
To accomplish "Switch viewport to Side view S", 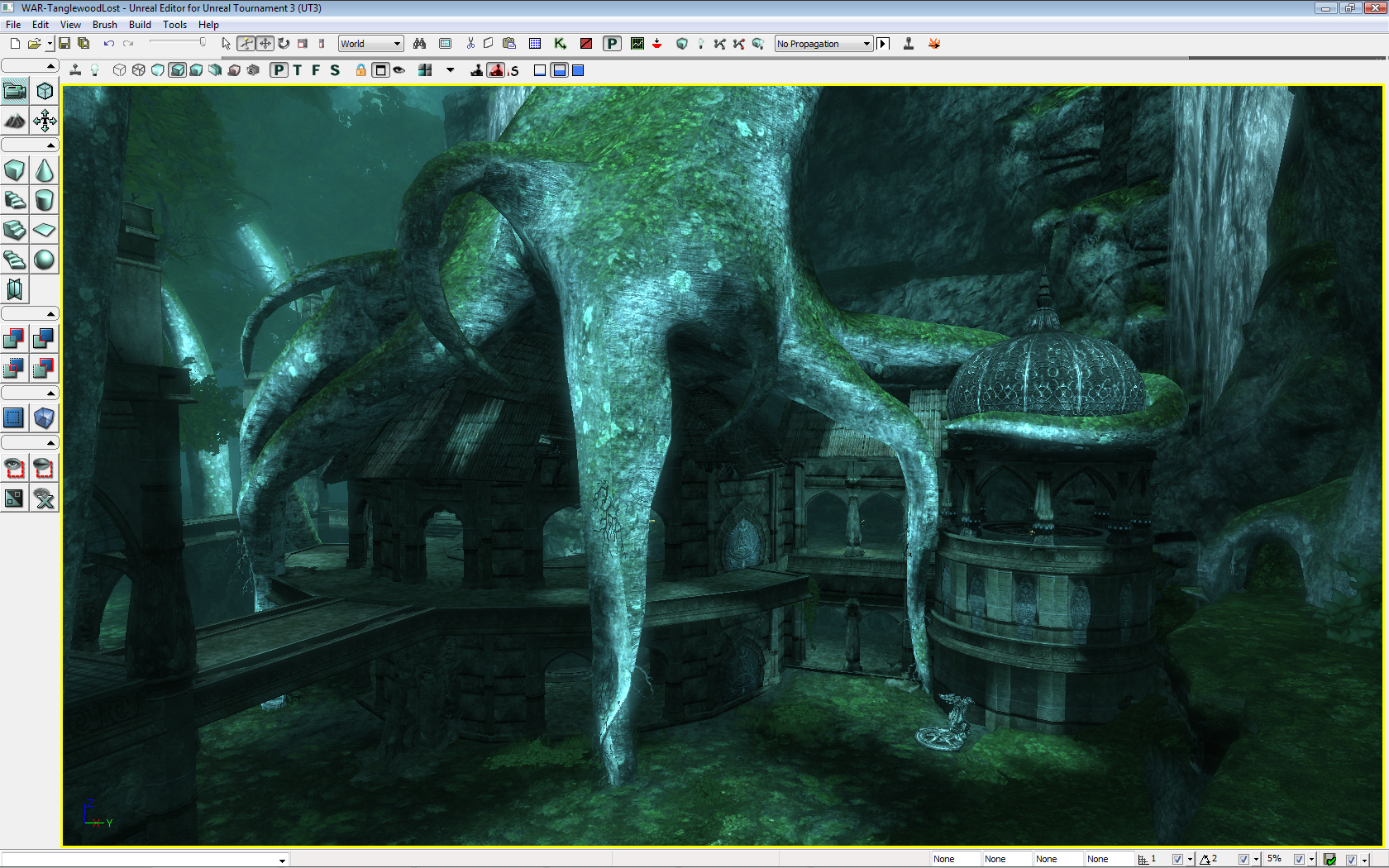I will click(335, 70).
